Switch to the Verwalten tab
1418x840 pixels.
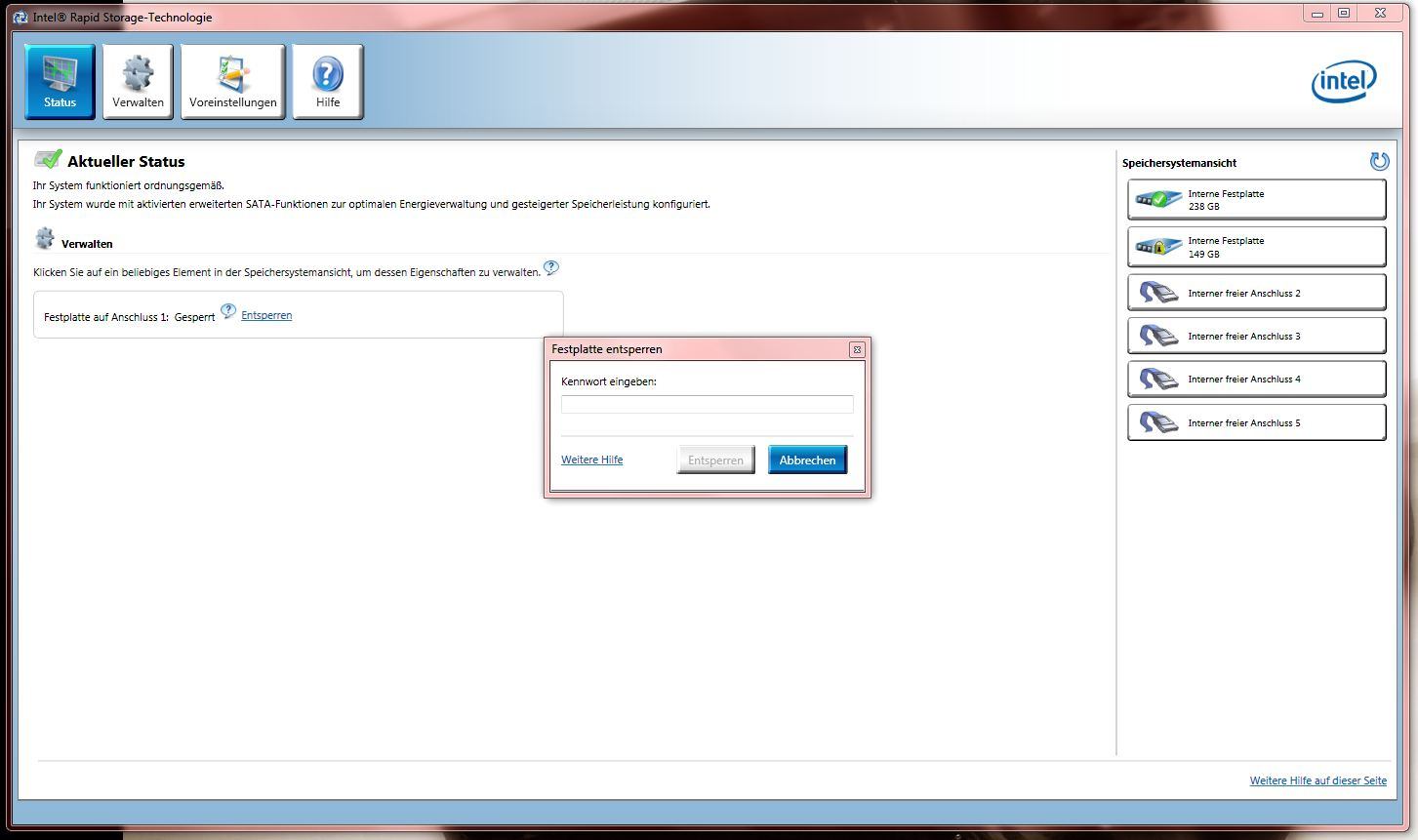pos(138,82)
